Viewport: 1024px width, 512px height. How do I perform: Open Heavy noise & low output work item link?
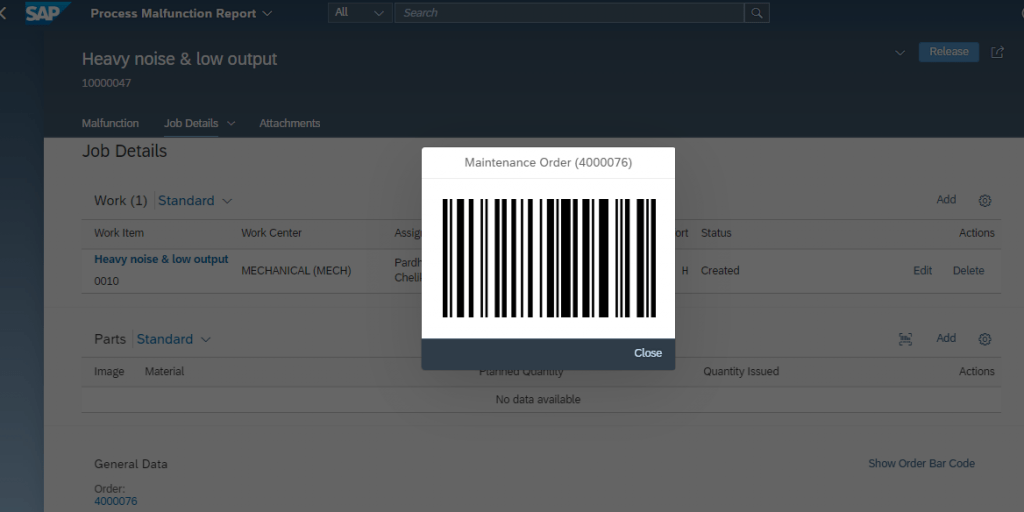point(161,259)
